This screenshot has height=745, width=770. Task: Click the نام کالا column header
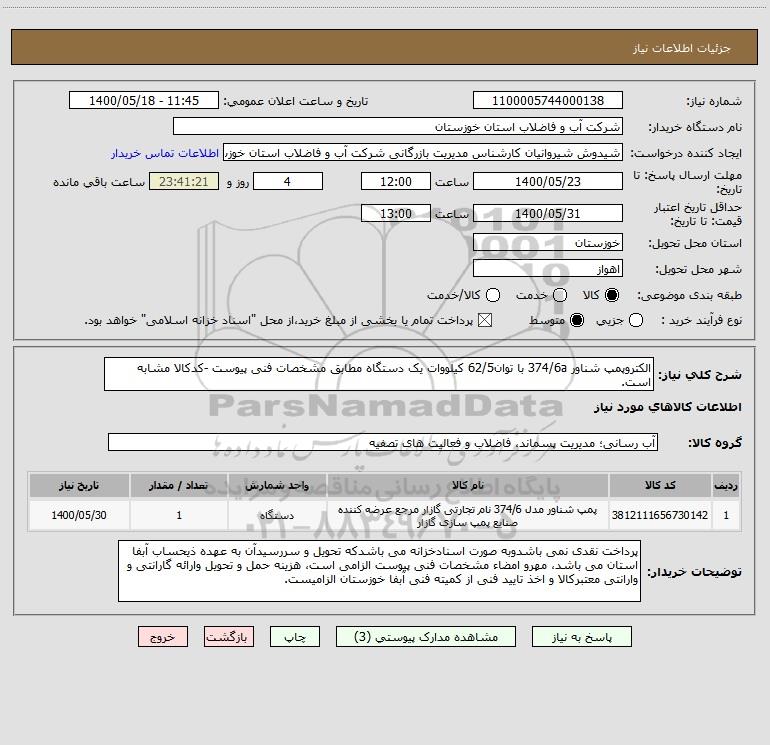click(x=468, y=485)
